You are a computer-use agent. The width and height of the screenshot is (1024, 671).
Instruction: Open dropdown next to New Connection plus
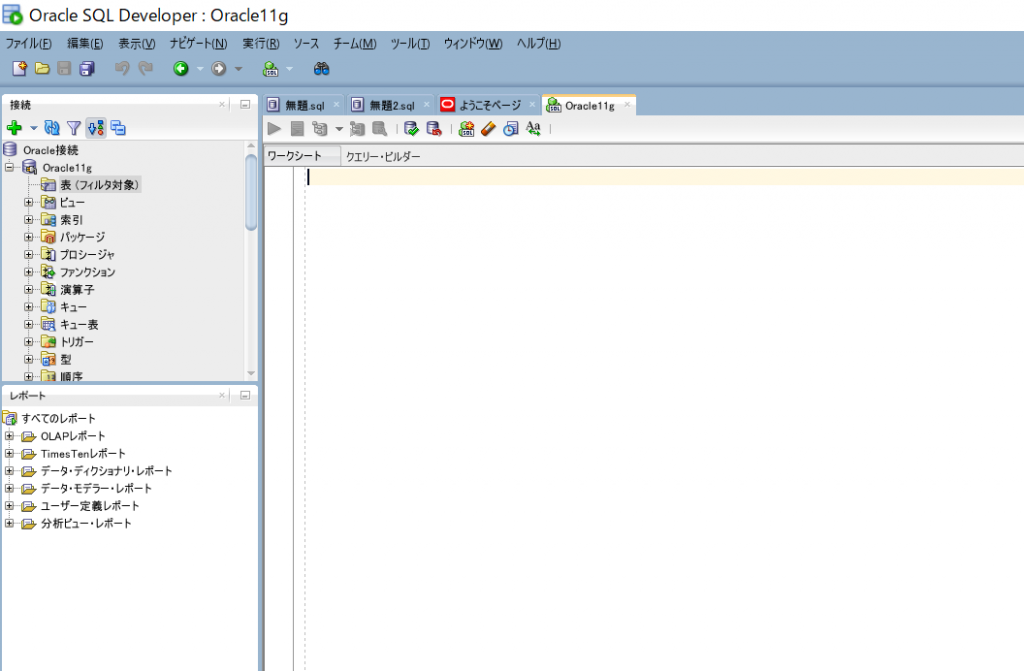tap(34, 128)
